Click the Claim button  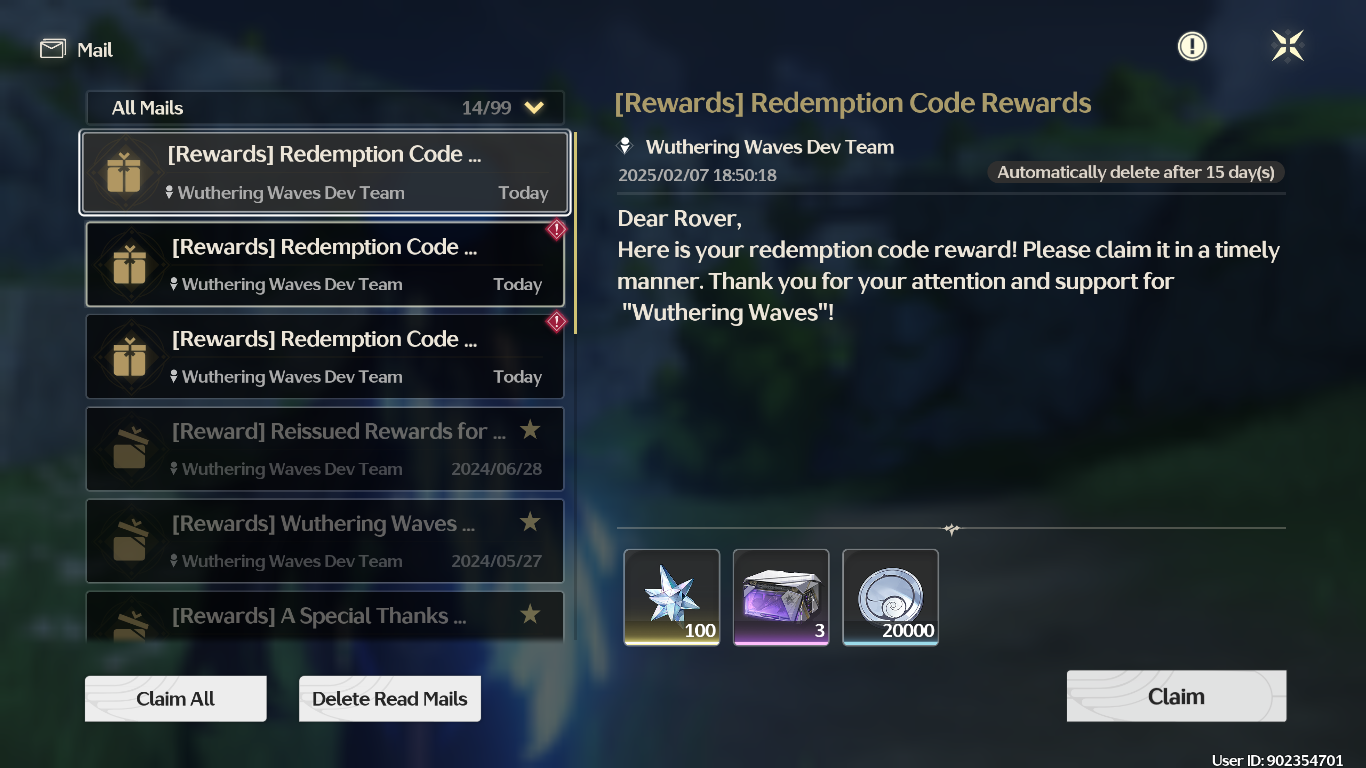(x=1176, y=696)
